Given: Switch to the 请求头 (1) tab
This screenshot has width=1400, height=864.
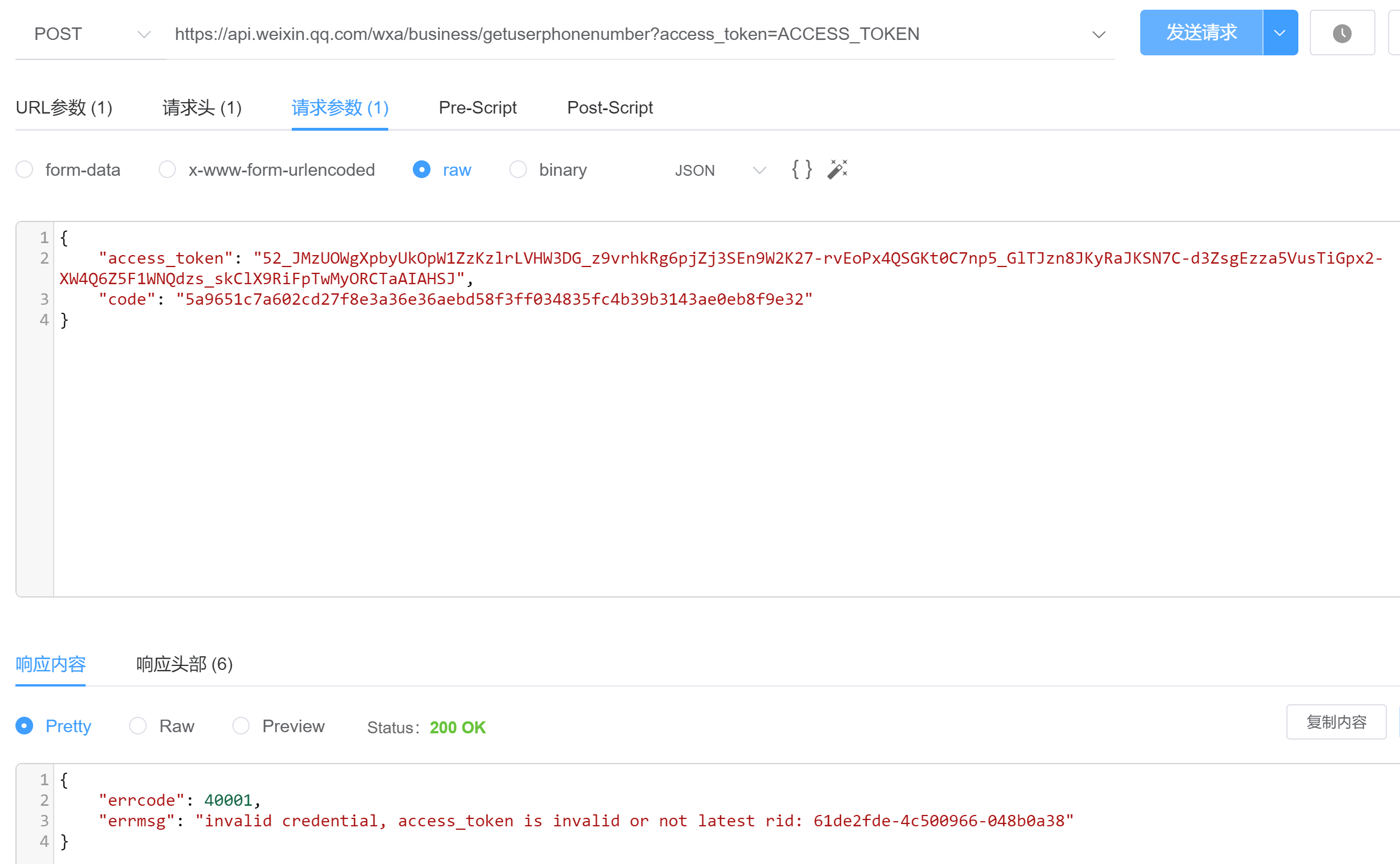Looking at the screenshot, I should coord(202,107).
